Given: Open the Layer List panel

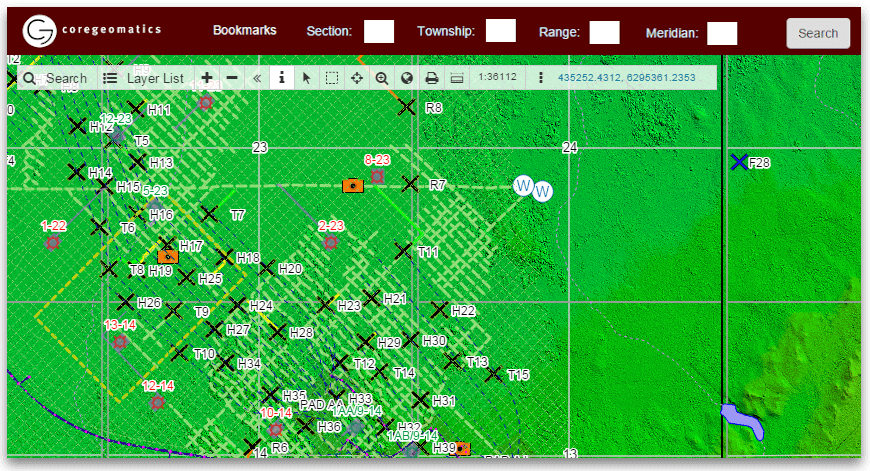Looking at the screenshot, I should coord(145,78).
